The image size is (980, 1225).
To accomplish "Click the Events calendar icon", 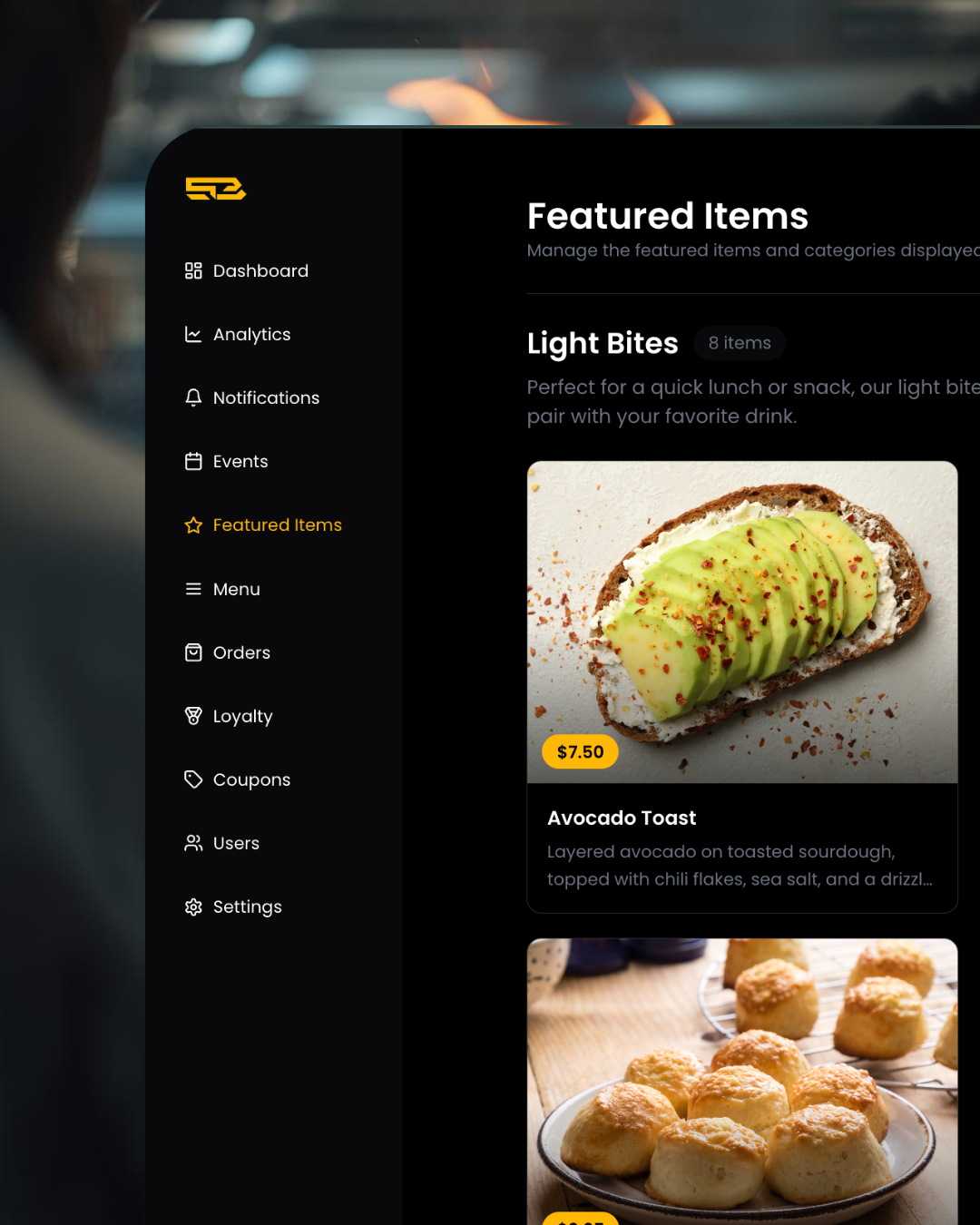I will (193, 461).
